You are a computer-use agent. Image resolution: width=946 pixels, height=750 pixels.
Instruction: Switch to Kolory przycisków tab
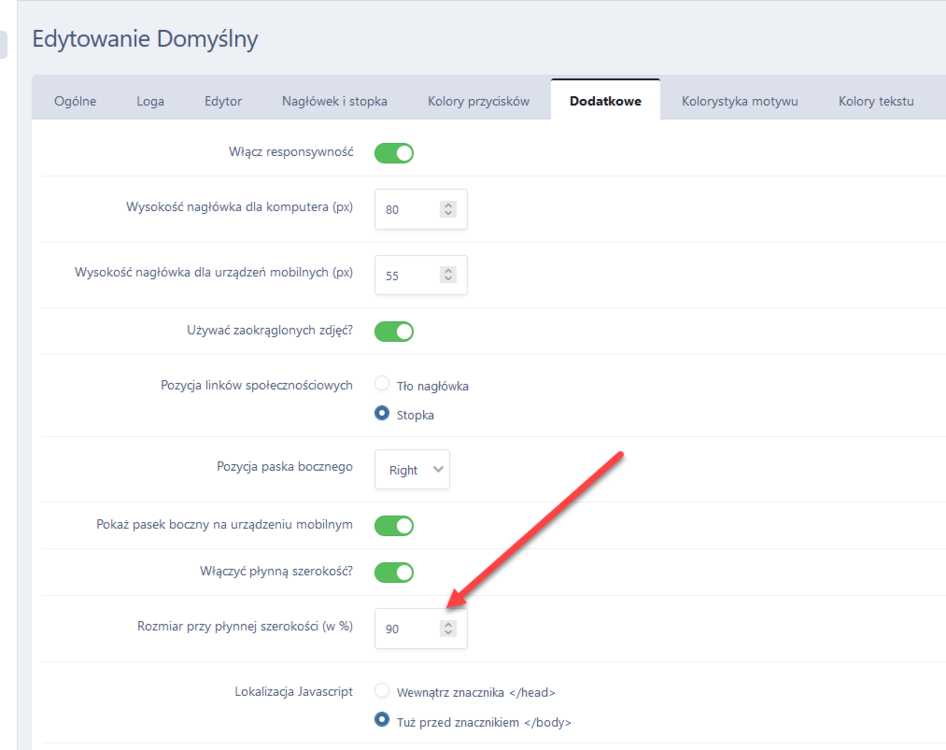(x=478, y=101)
